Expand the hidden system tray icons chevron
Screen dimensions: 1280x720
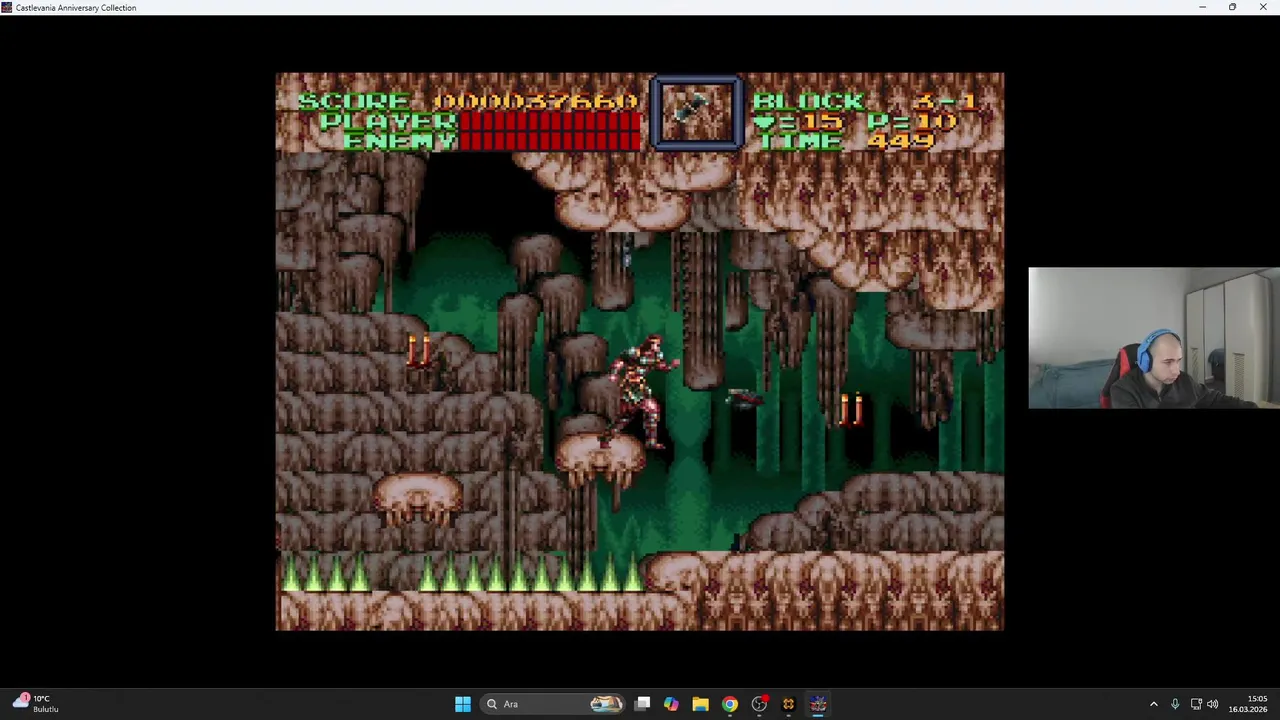pos(1153,704)
